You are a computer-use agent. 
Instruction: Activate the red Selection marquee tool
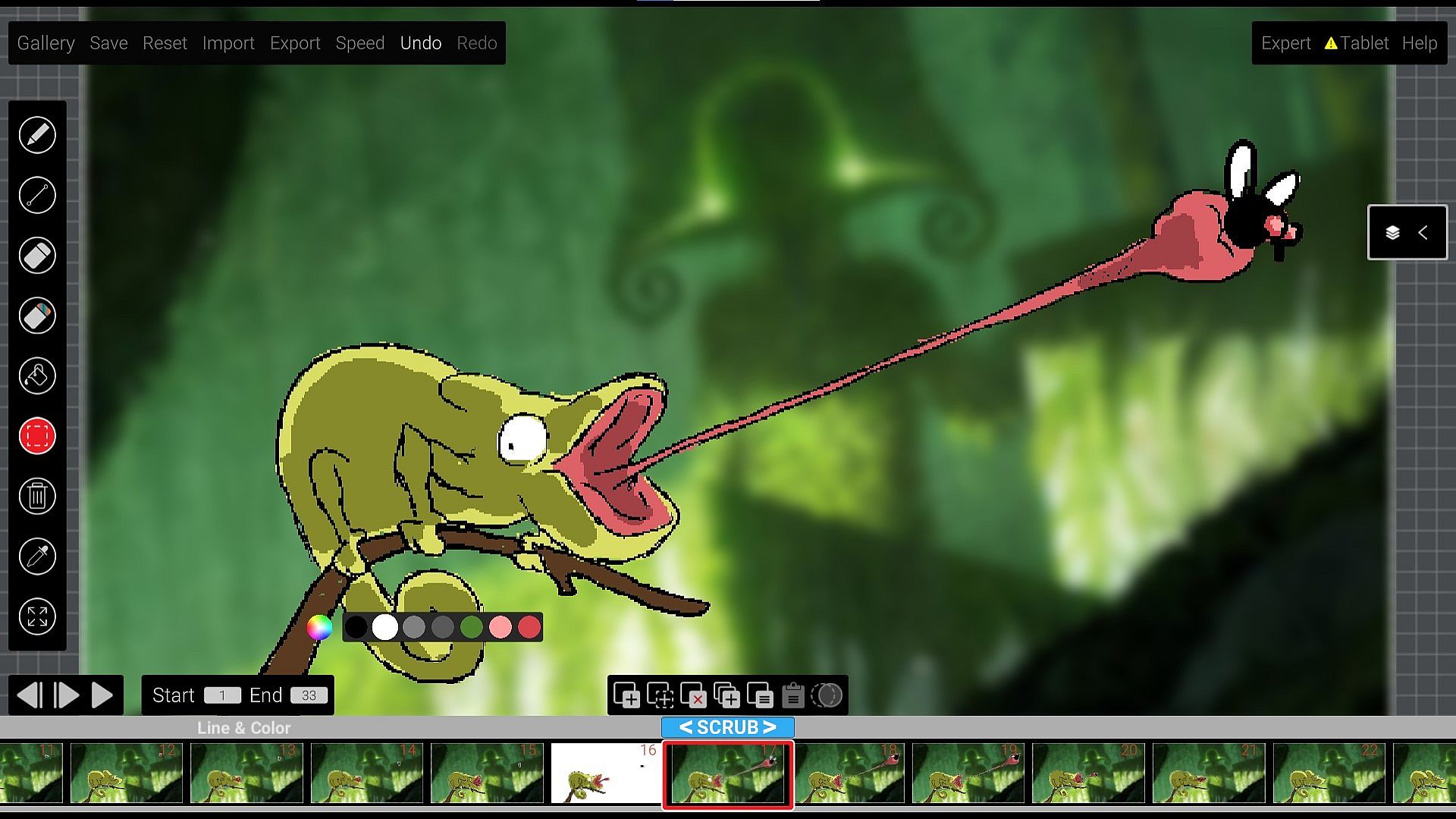[37, 436]
